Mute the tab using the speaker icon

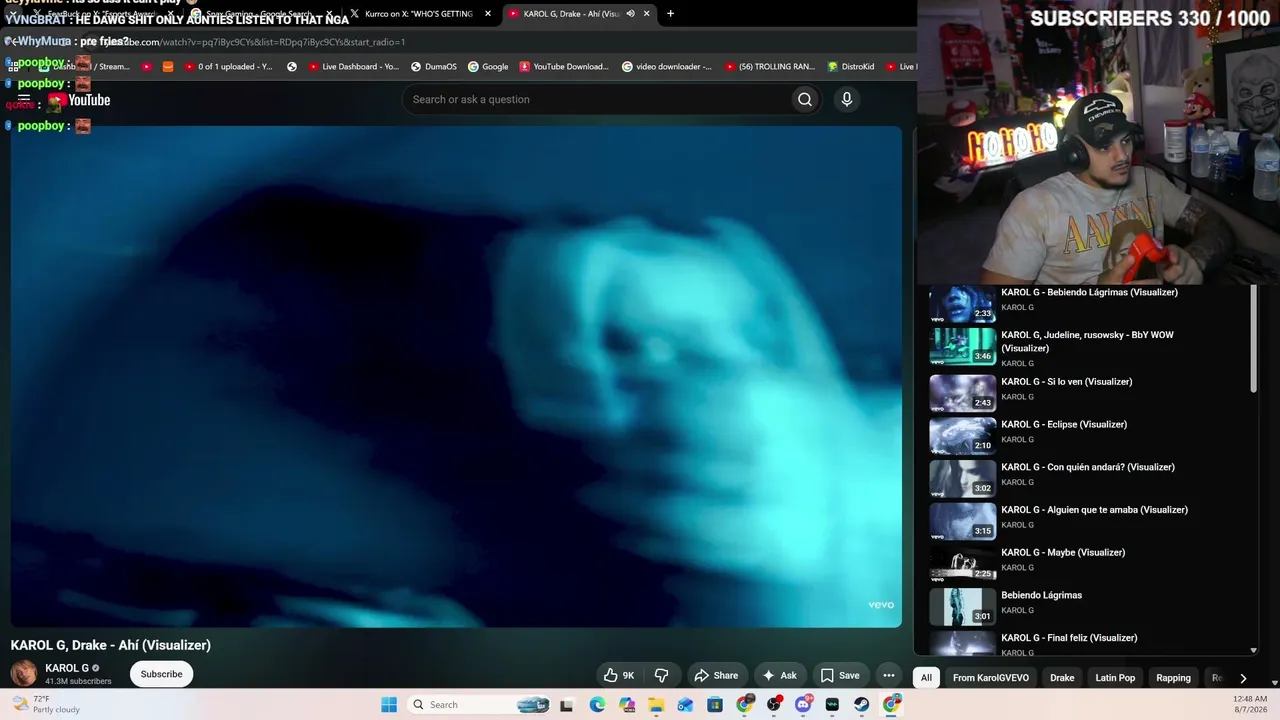coord(630,14)
